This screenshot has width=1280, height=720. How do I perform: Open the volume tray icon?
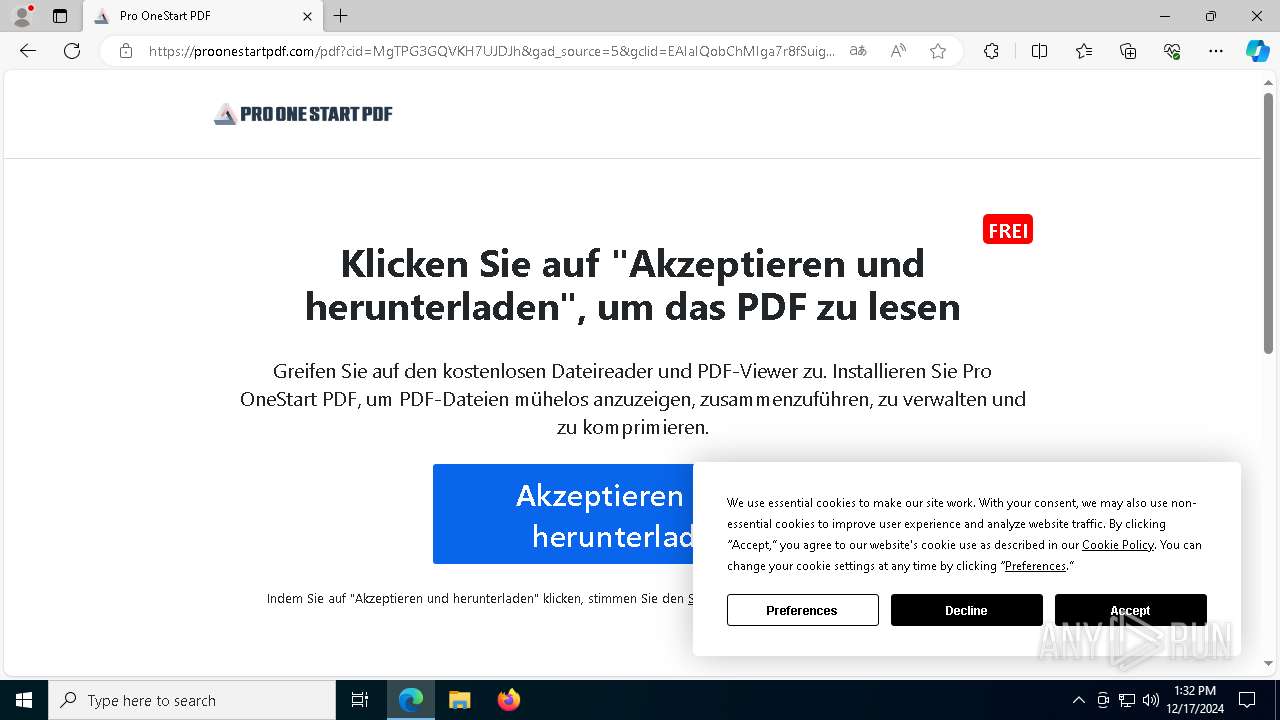(1151, 700)
